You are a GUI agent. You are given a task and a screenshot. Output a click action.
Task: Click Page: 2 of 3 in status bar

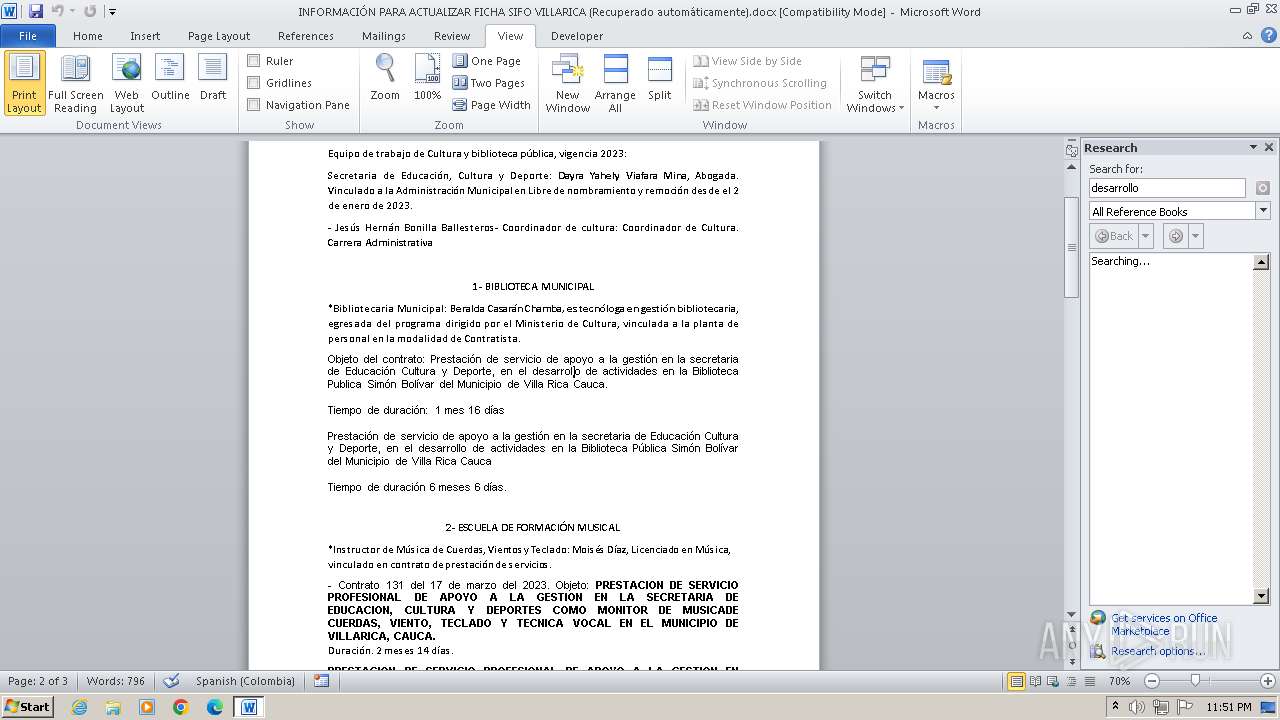click(x=38, y=681)
